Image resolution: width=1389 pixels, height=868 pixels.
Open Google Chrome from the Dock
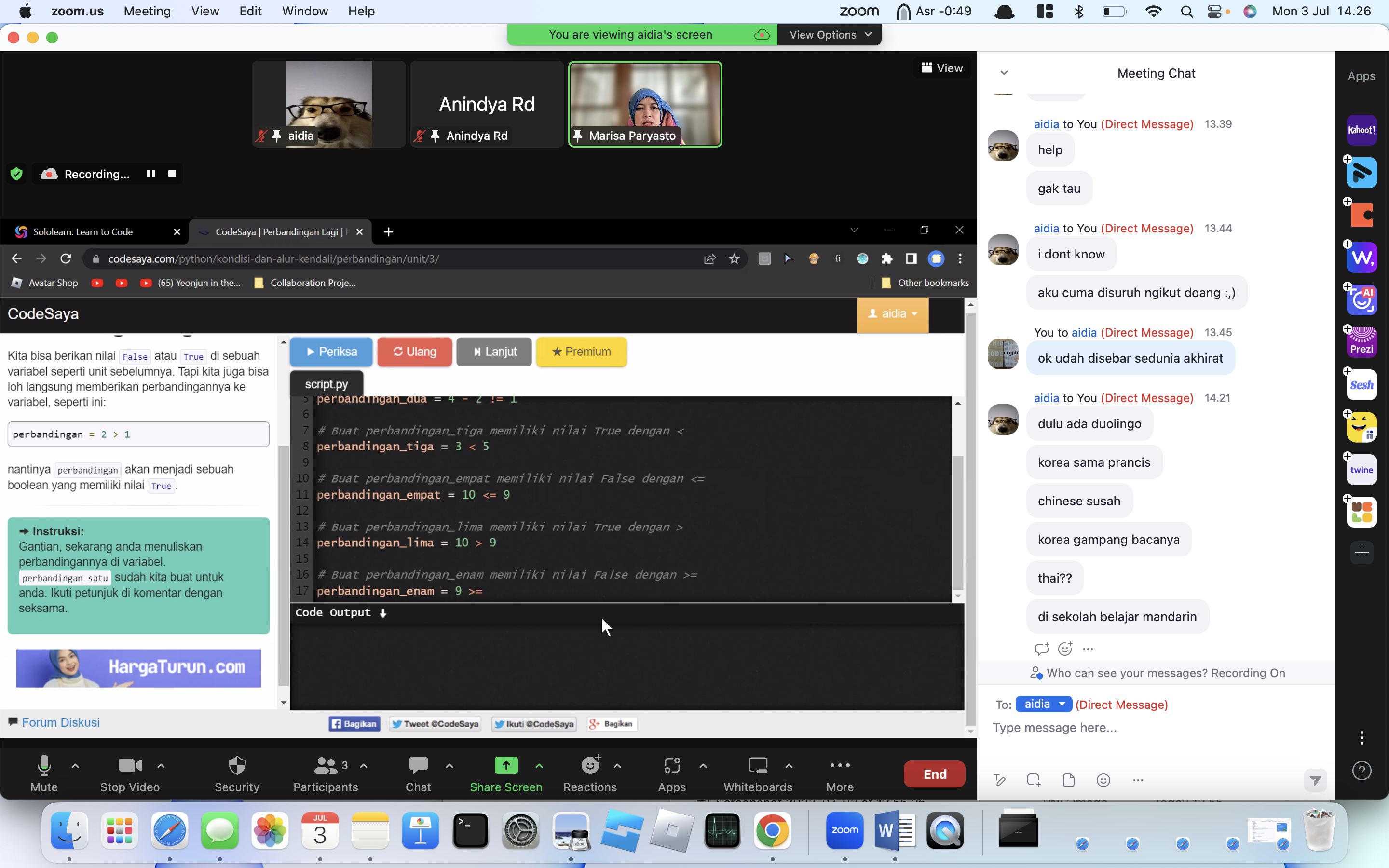(x=772, y=830)
